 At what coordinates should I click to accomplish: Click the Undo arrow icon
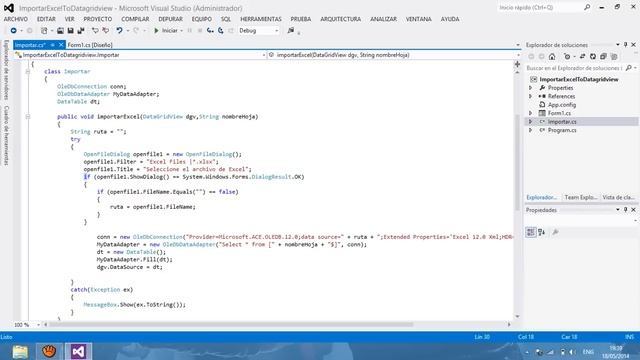[x=119, y=31]
